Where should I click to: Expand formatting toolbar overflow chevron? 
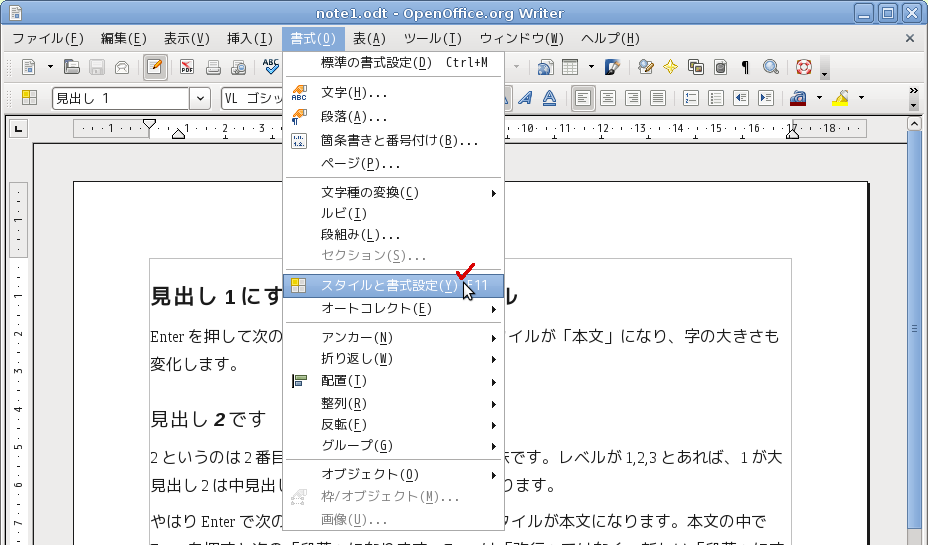tap(913, 91)
